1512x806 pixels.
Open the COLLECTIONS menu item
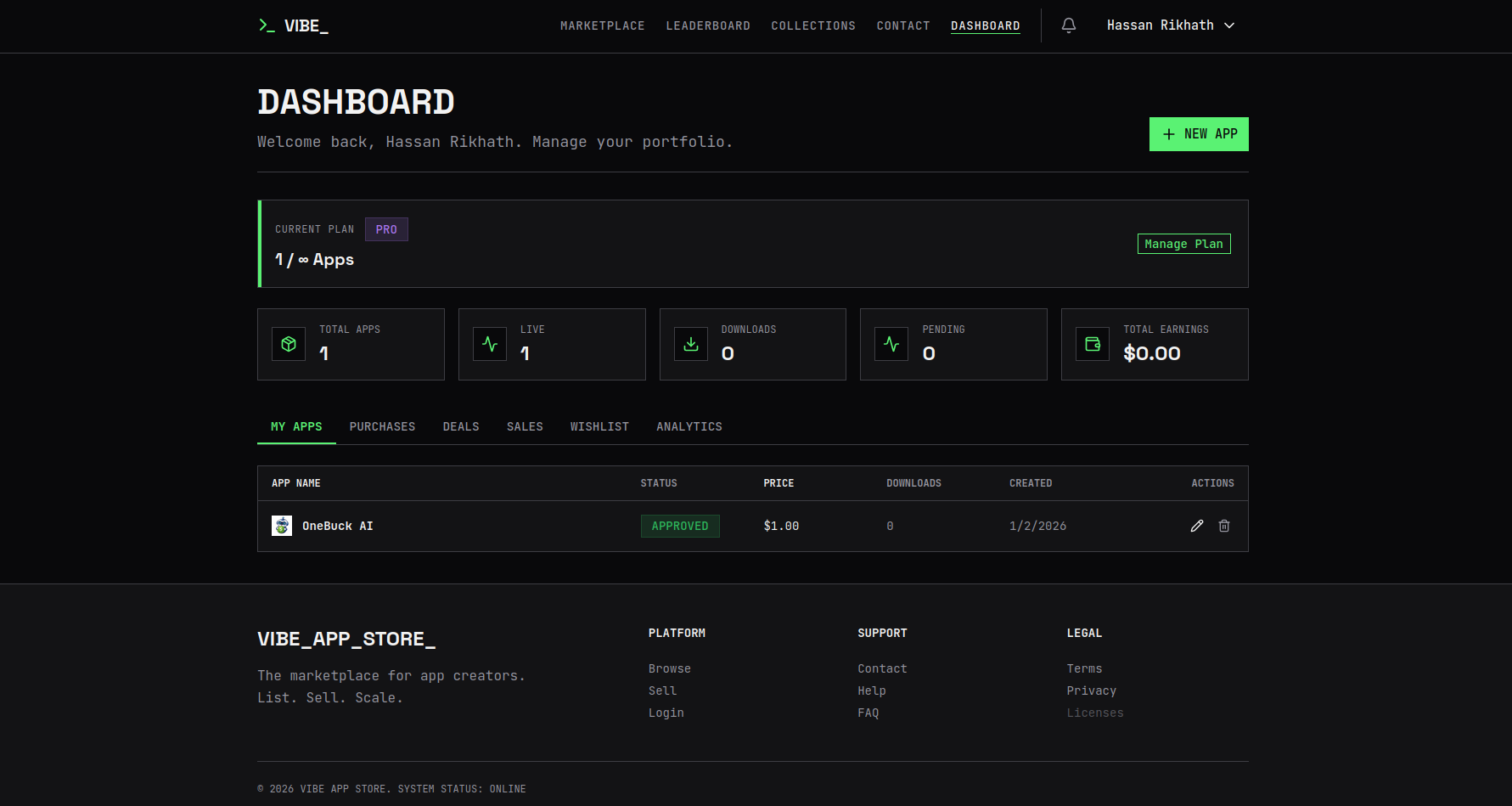tap(812, 25)
